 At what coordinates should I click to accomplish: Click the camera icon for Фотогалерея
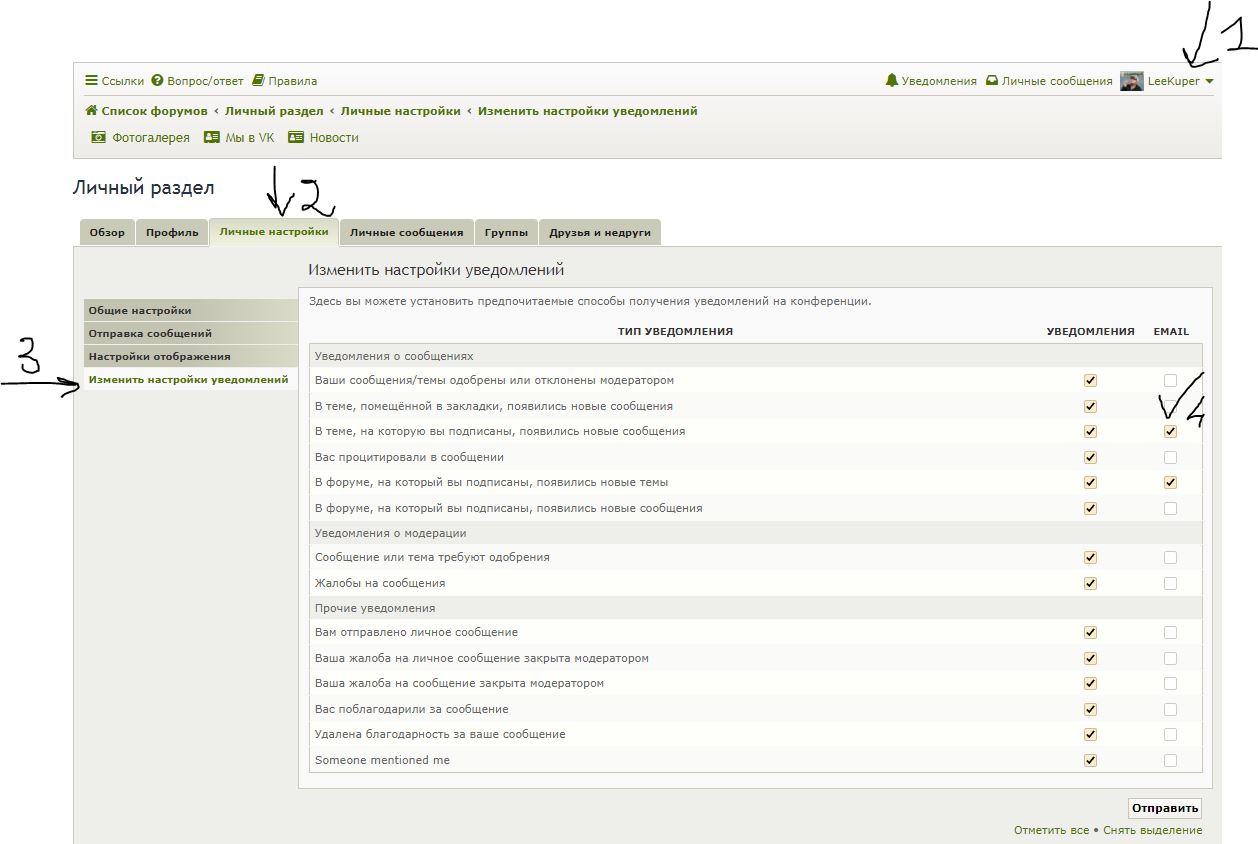(98, 138)
